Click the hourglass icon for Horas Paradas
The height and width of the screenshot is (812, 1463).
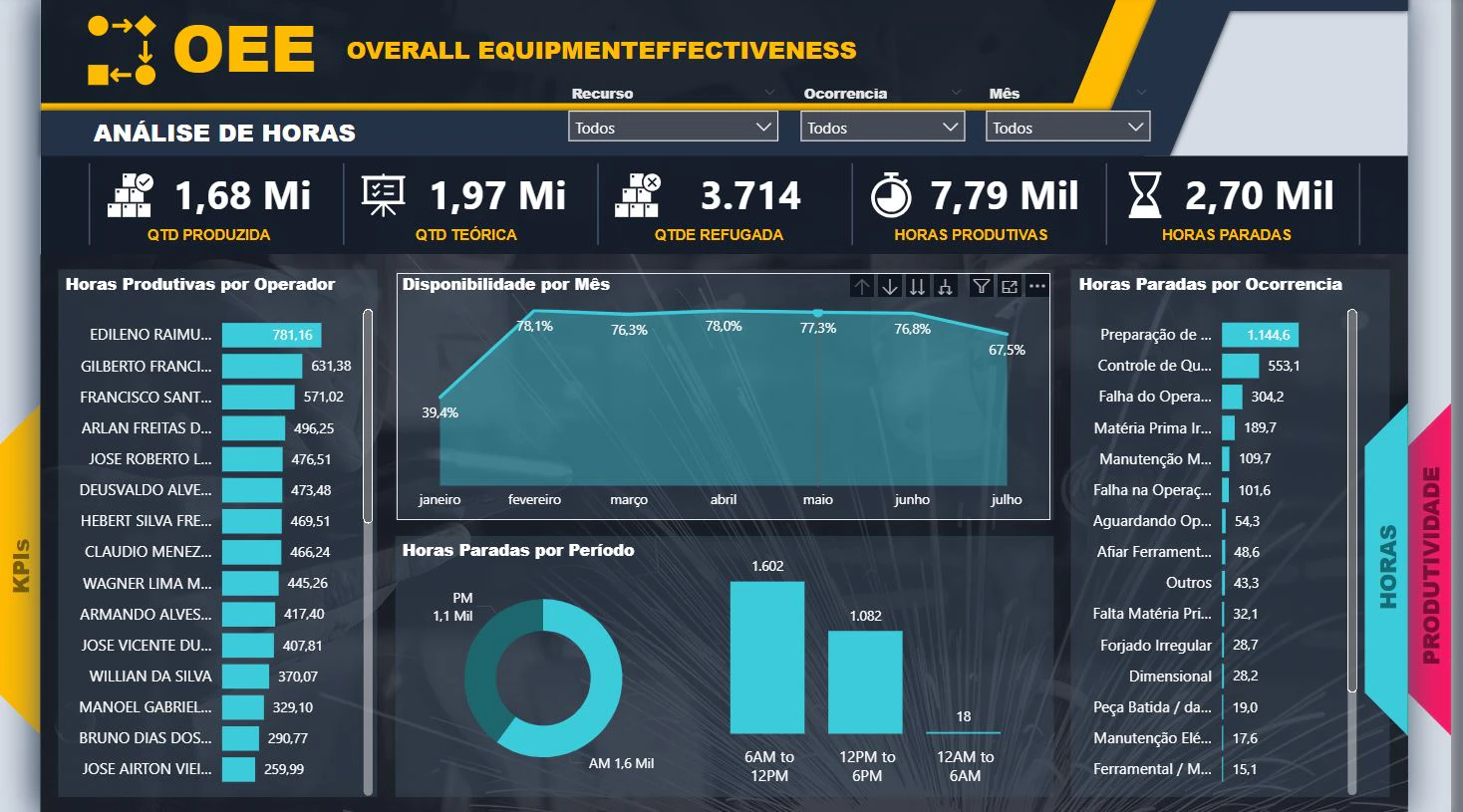[x=1145, y=195]
